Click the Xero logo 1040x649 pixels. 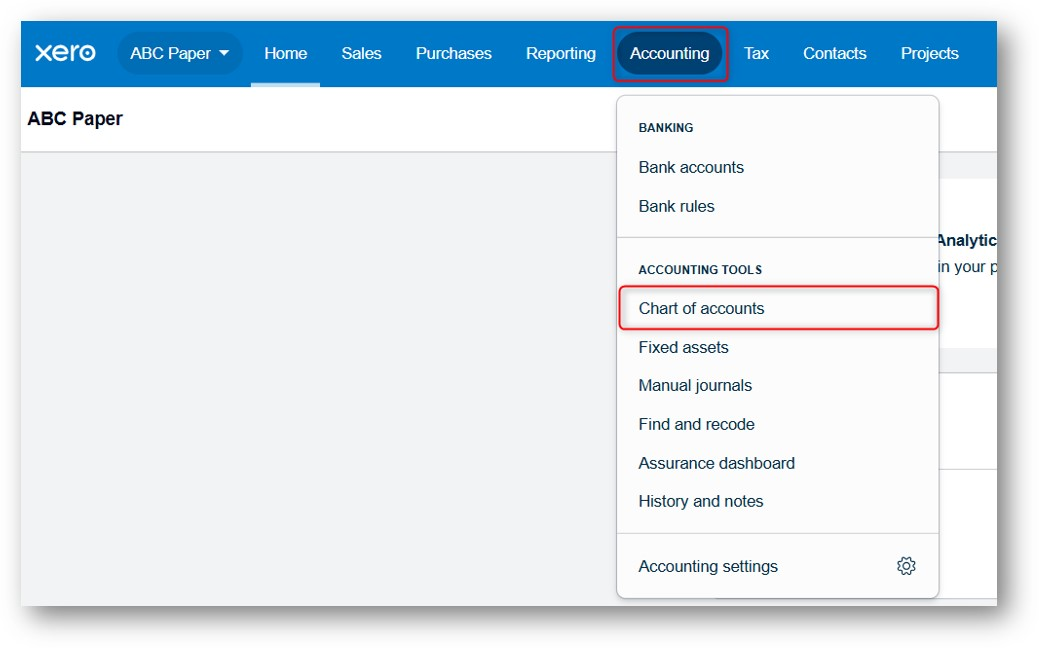(x=65, y=53)
